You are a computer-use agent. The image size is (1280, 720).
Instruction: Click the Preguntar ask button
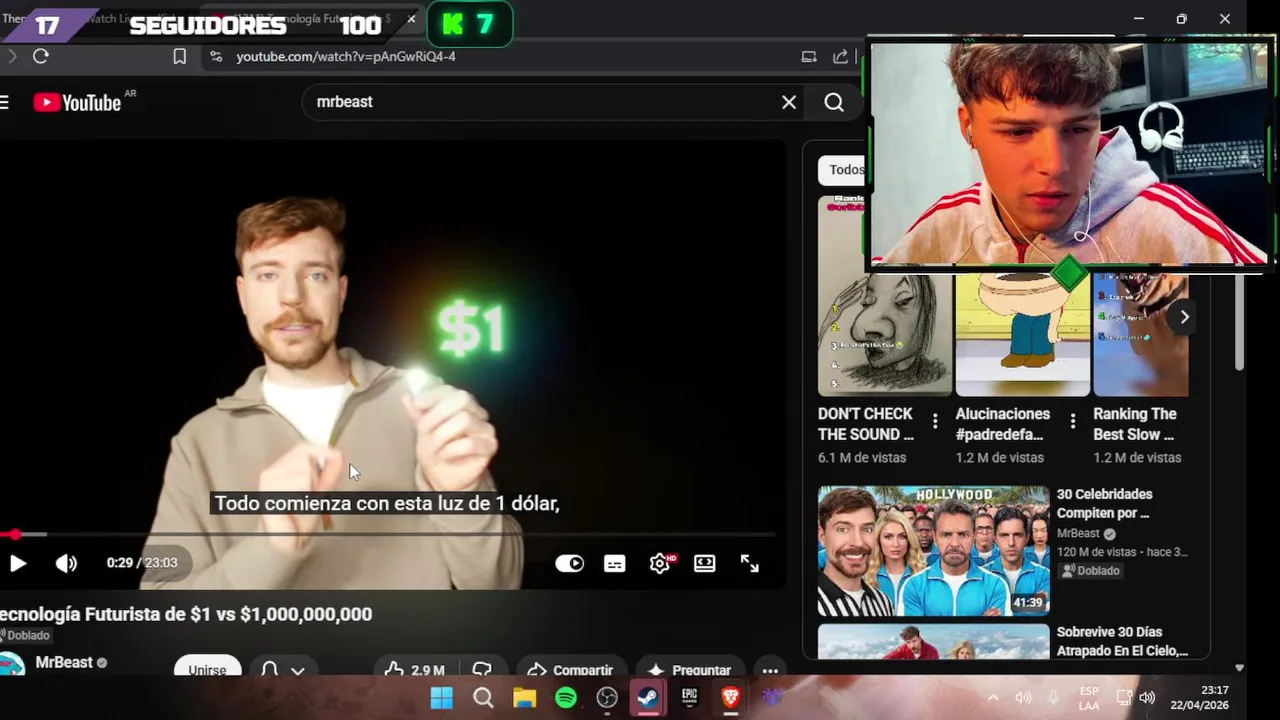689,669
